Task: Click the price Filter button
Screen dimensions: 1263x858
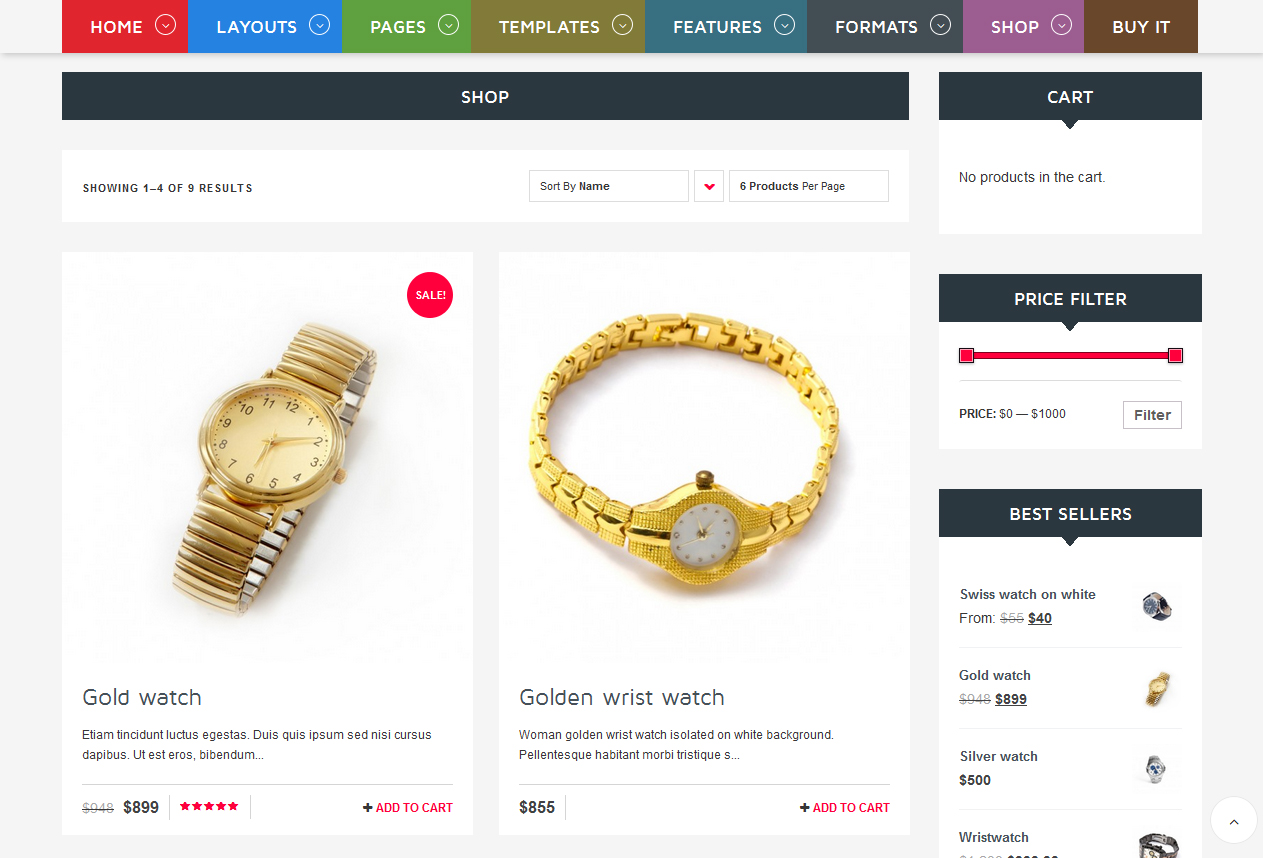Action: coord(1152,415)
